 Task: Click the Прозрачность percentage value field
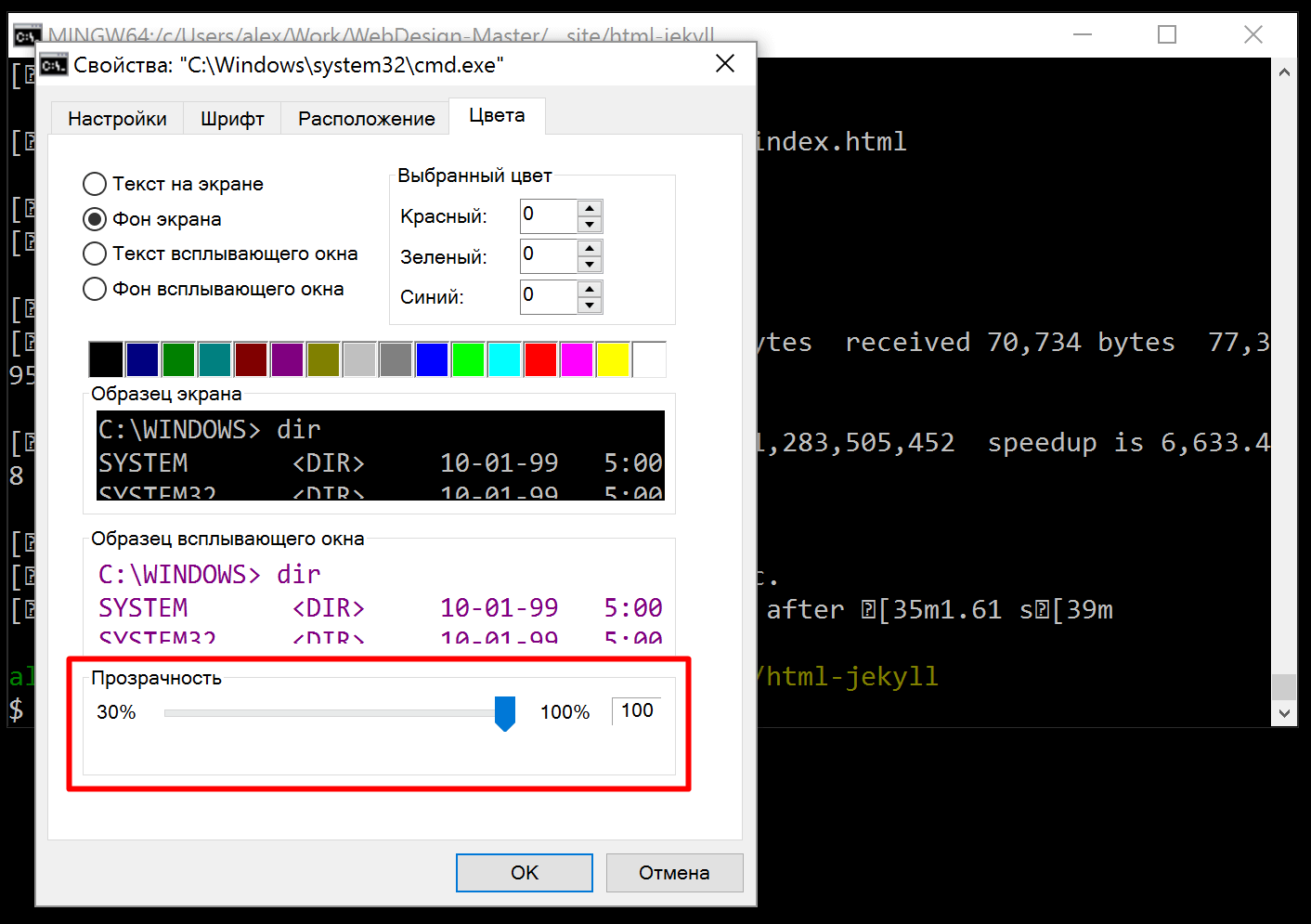tap(636, 711)
